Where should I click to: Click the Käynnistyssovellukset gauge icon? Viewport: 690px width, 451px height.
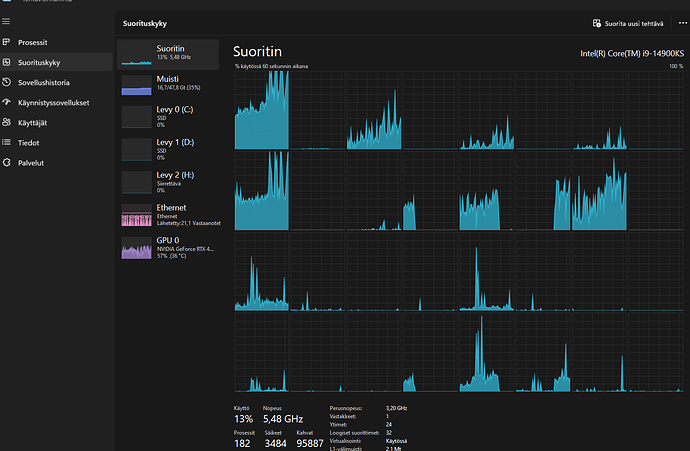click(x=8, y=103)
